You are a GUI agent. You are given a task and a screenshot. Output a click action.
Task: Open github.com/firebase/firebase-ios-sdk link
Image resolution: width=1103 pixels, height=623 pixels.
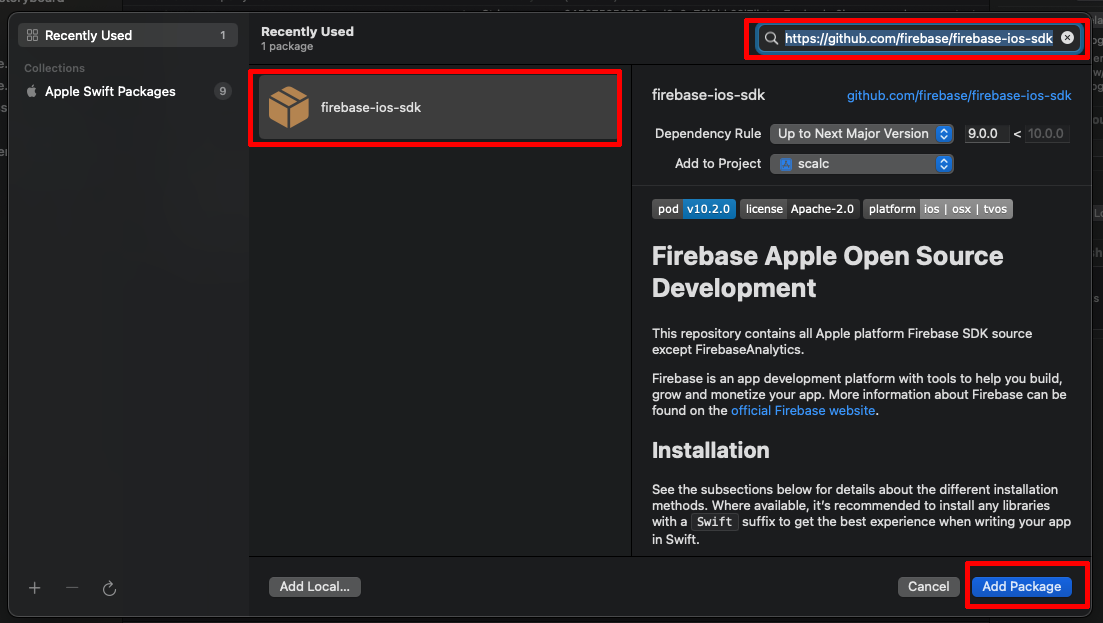[959, 96]
